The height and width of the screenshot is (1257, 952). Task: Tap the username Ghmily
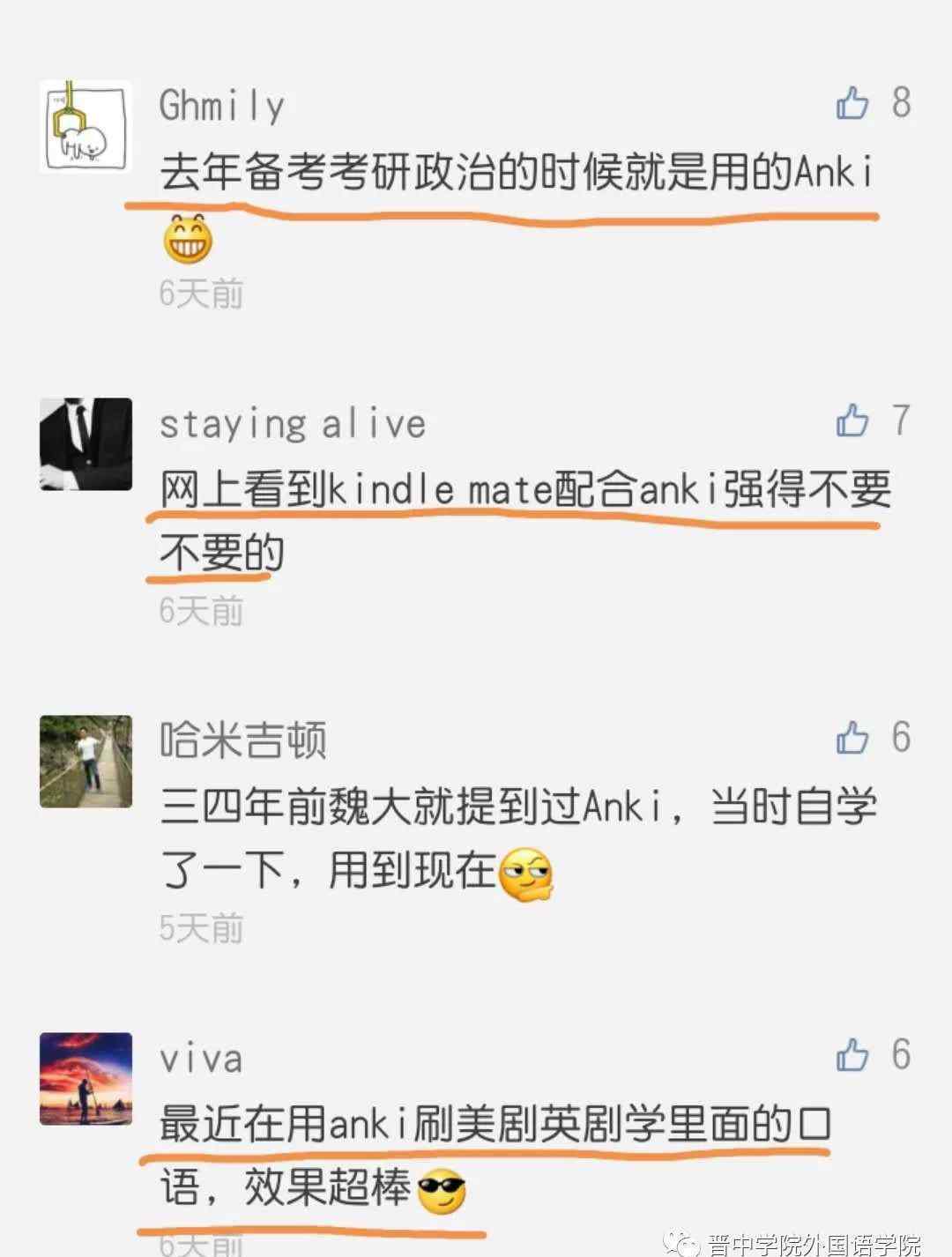point(221,107)
